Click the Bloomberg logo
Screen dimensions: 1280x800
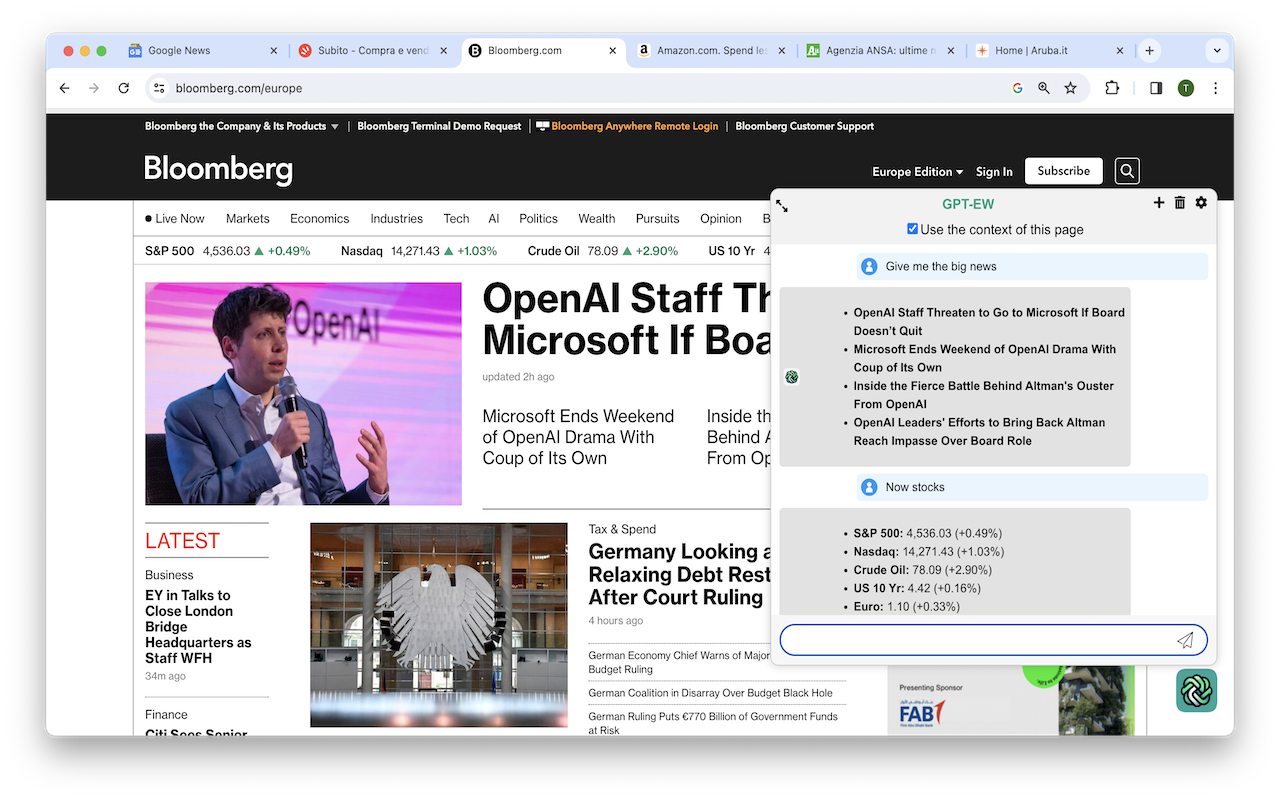tap(219, 170)
